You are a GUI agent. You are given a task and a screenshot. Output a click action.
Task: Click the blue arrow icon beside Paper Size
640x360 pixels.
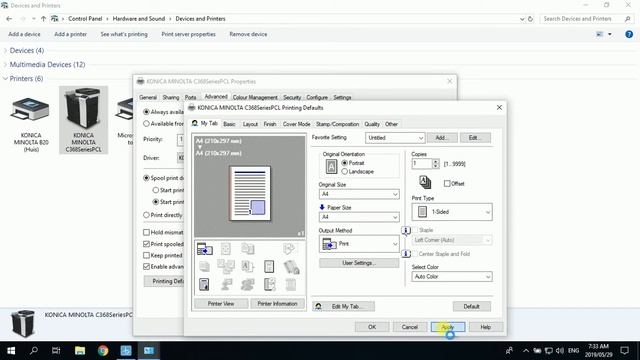click(322, 207)
